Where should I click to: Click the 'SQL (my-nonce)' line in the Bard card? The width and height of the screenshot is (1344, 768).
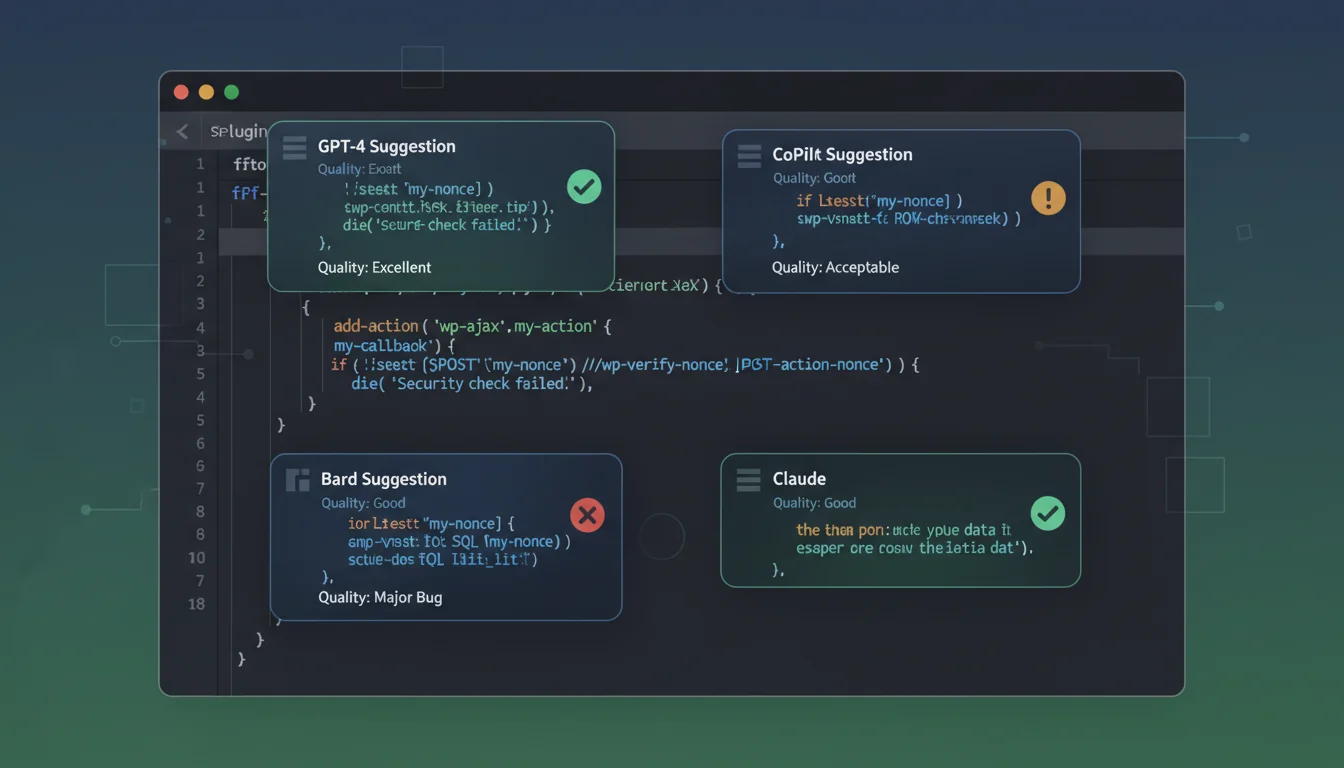click(459, 541)
